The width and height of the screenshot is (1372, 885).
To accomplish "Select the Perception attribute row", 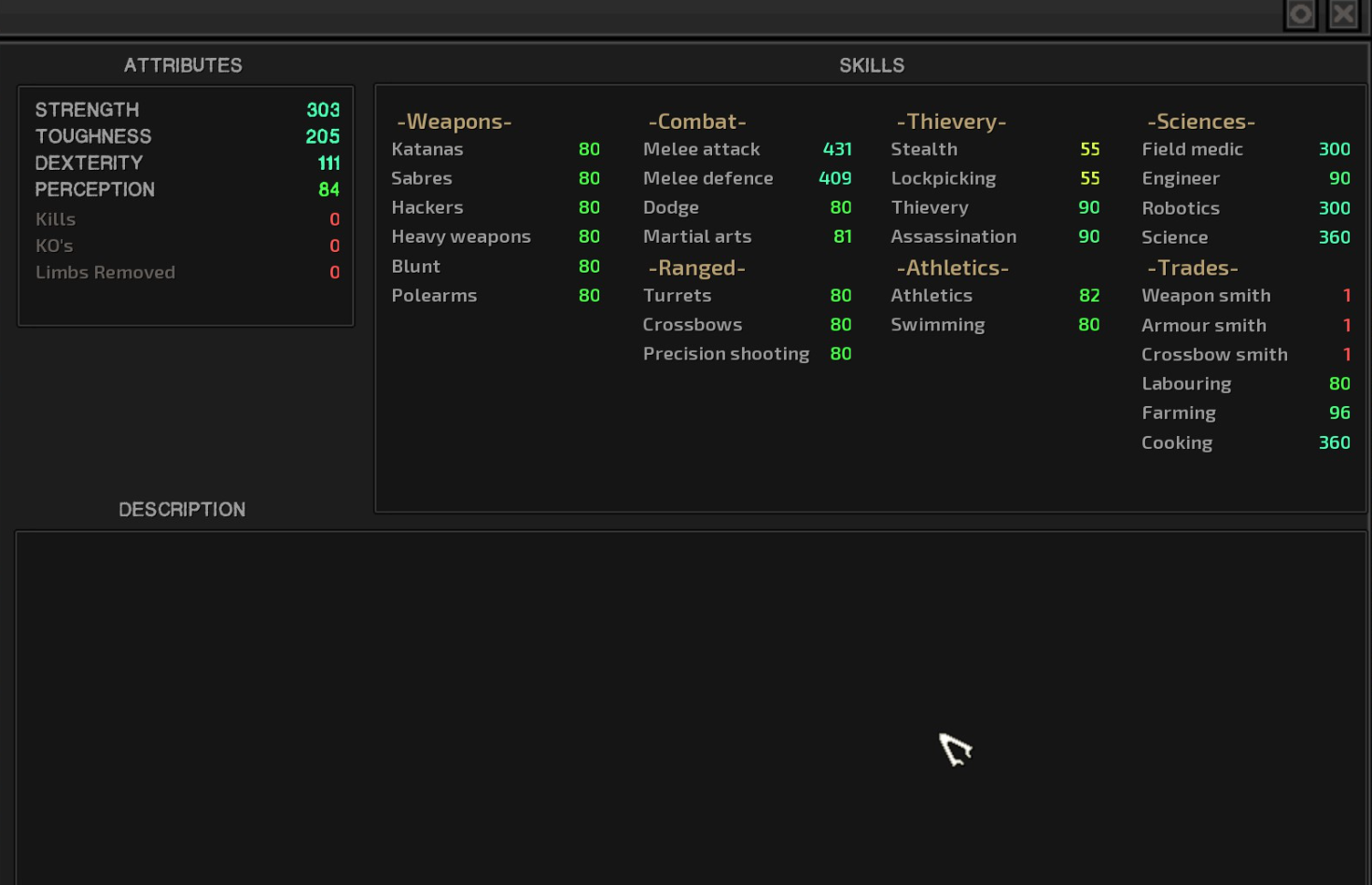I will [x=187, y=190].
